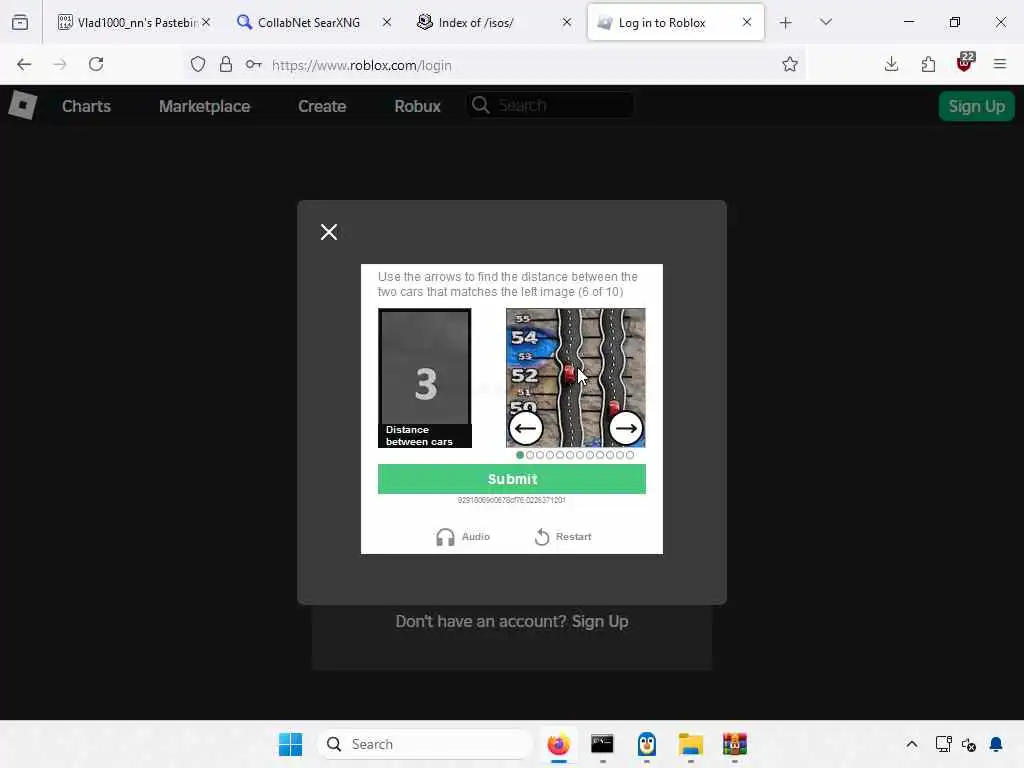This screenshot has width=1024, height=768.
Task: Open WinRAR from taskbar
Action: [x=735, y=744]
